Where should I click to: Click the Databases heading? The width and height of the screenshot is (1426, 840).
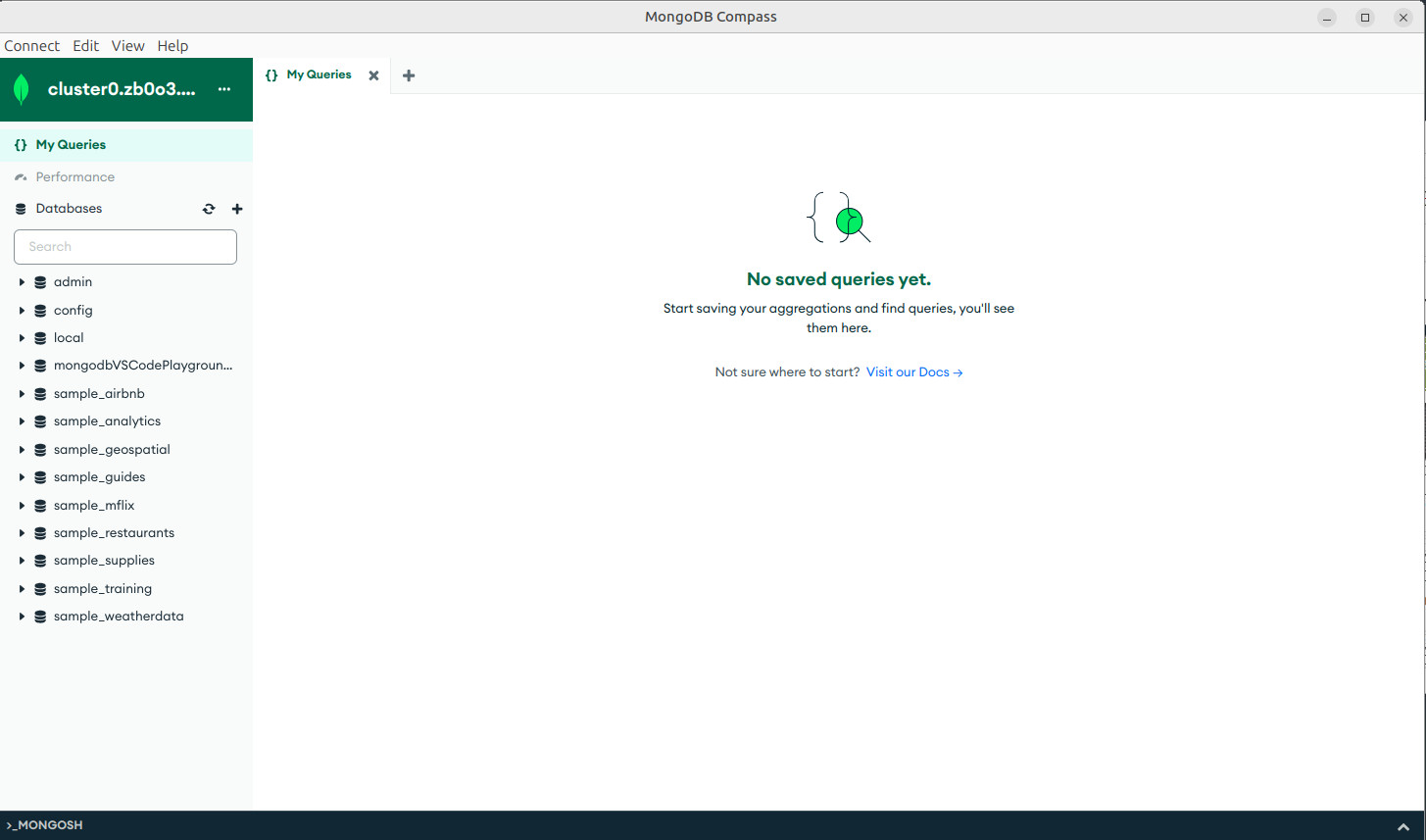coord(69,209)
